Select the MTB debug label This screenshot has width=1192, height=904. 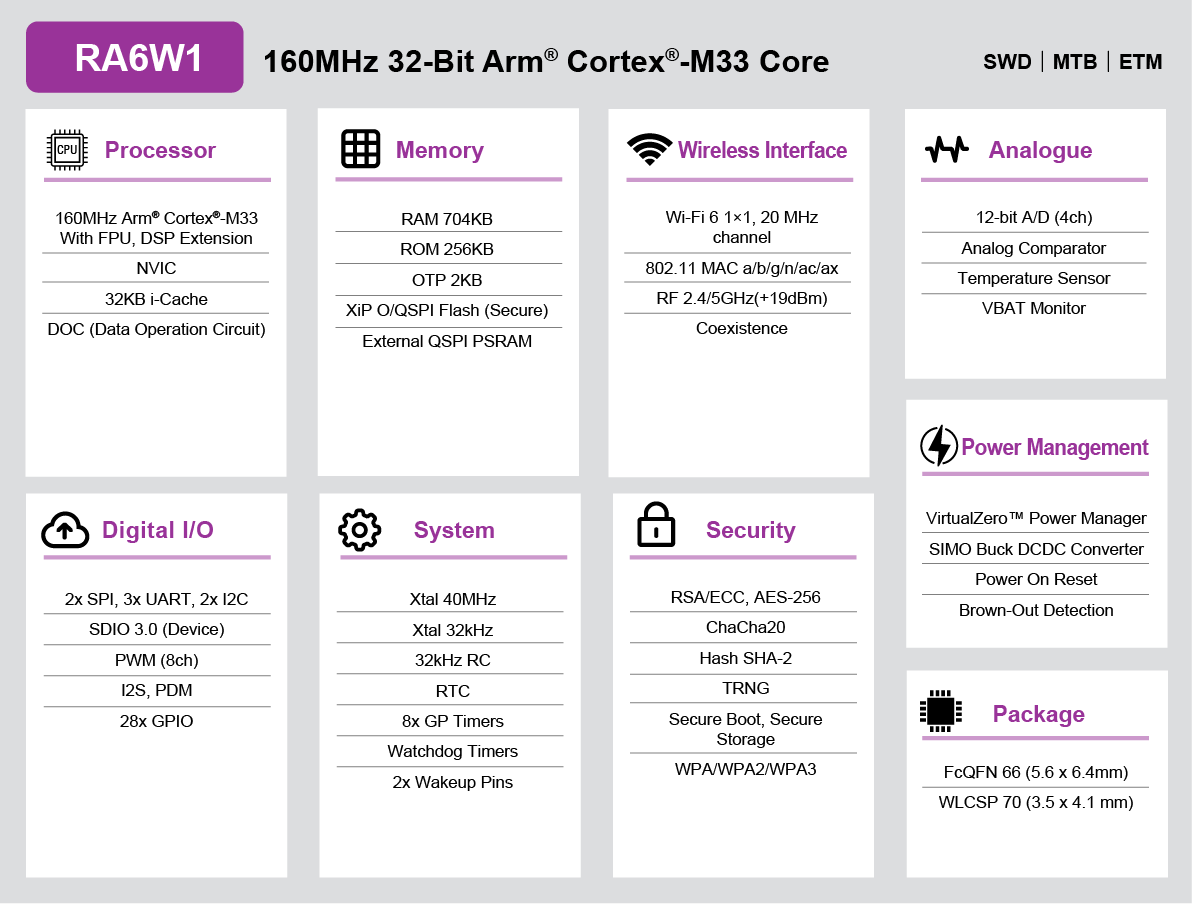pos(1075,62)
